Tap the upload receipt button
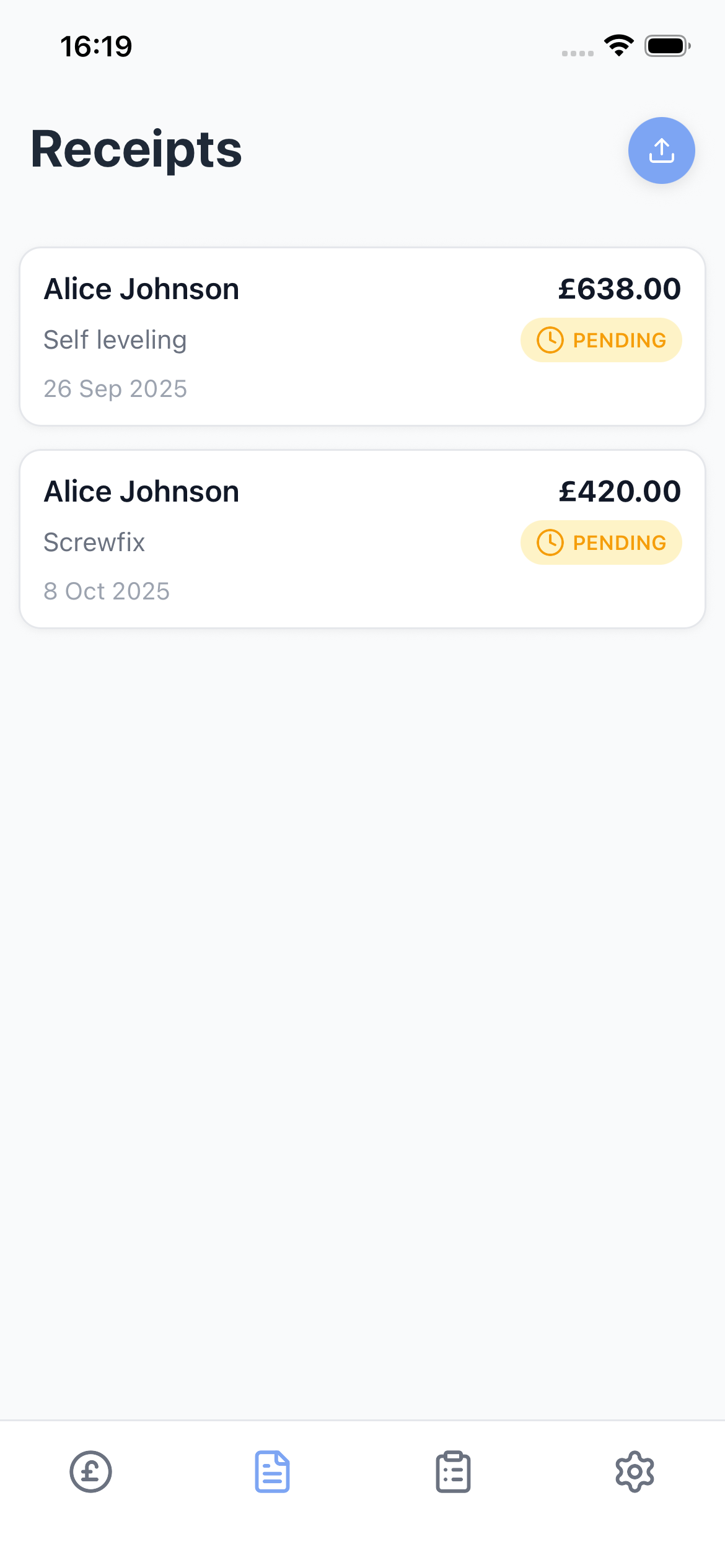725x1568 pixels. click(x=661, y=150)
